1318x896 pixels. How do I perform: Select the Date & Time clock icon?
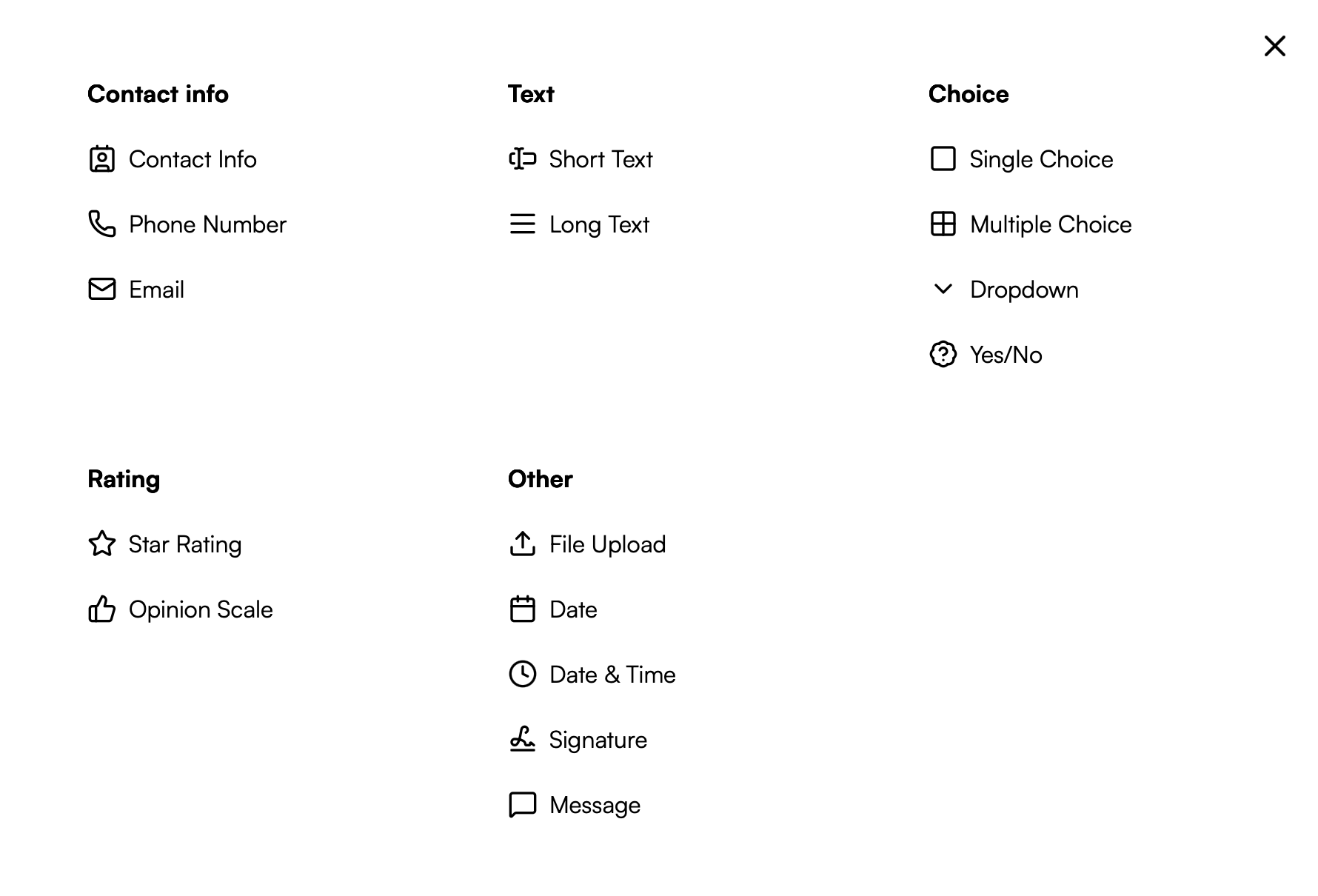tap(522, 674)
